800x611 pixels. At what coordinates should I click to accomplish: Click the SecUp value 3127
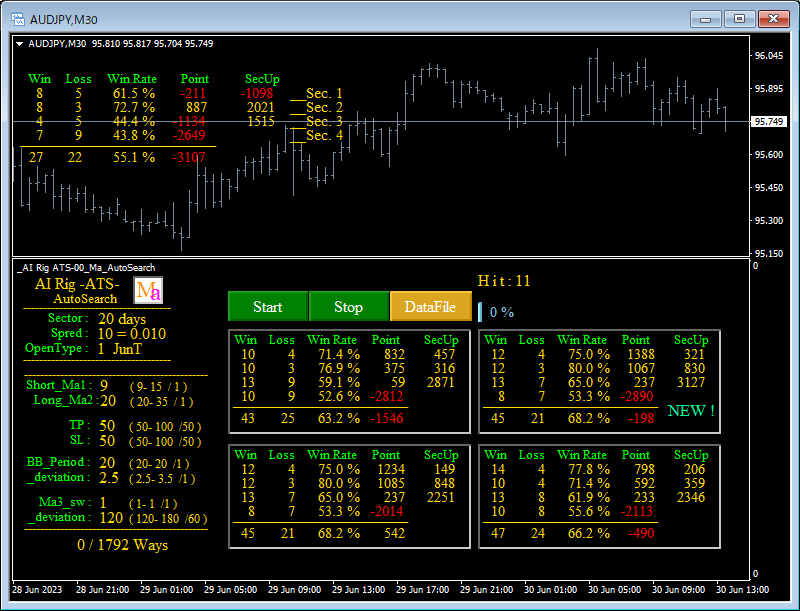pyautogui.click(x=691, y=382)
